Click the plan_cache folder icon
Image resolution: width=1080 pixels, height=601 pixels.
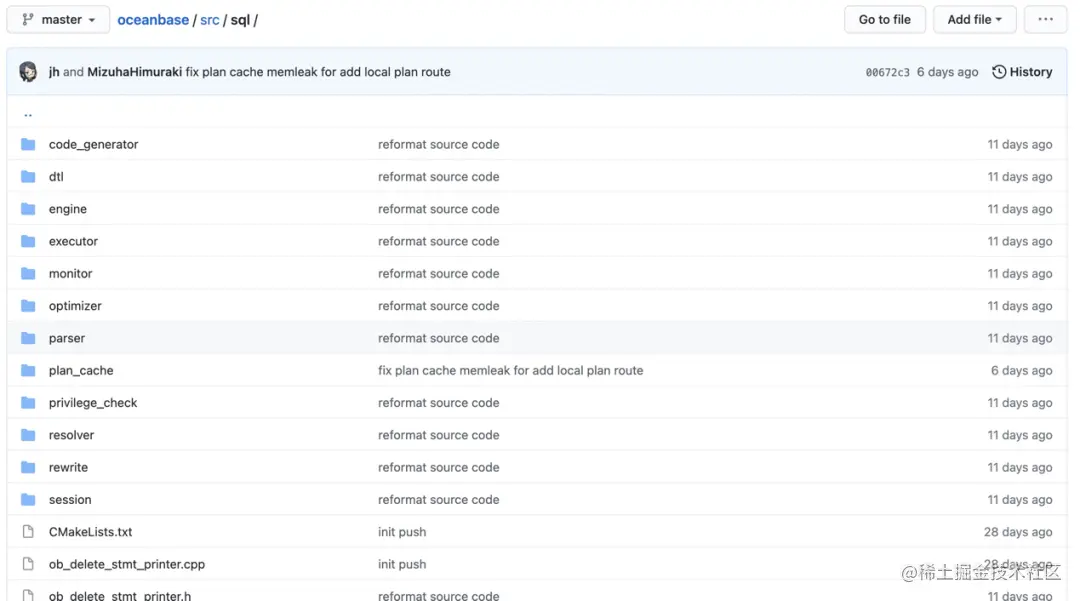tap(28, 370)
